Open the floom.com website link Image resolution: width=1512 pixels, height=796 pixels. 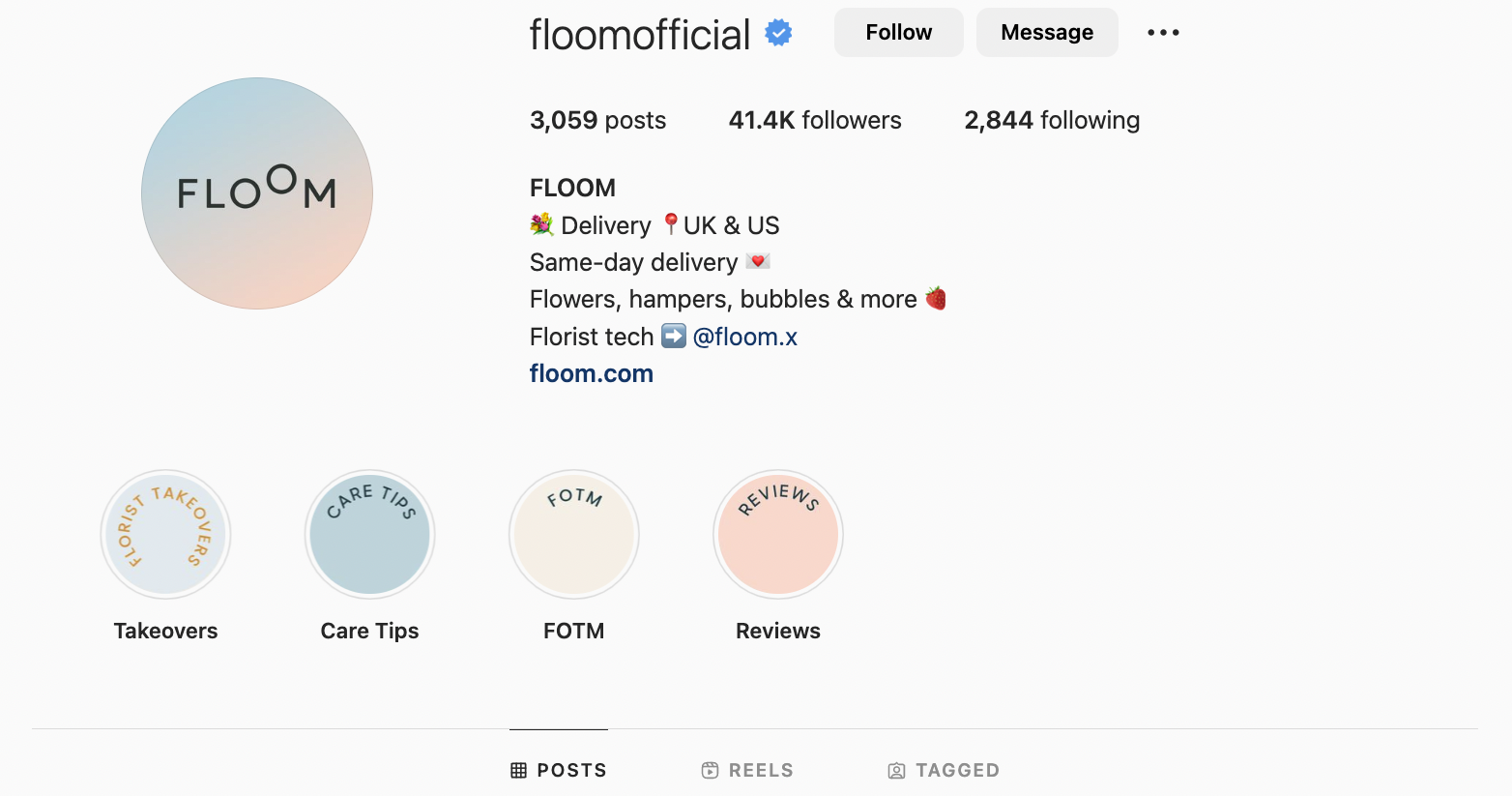pos(591,373)
